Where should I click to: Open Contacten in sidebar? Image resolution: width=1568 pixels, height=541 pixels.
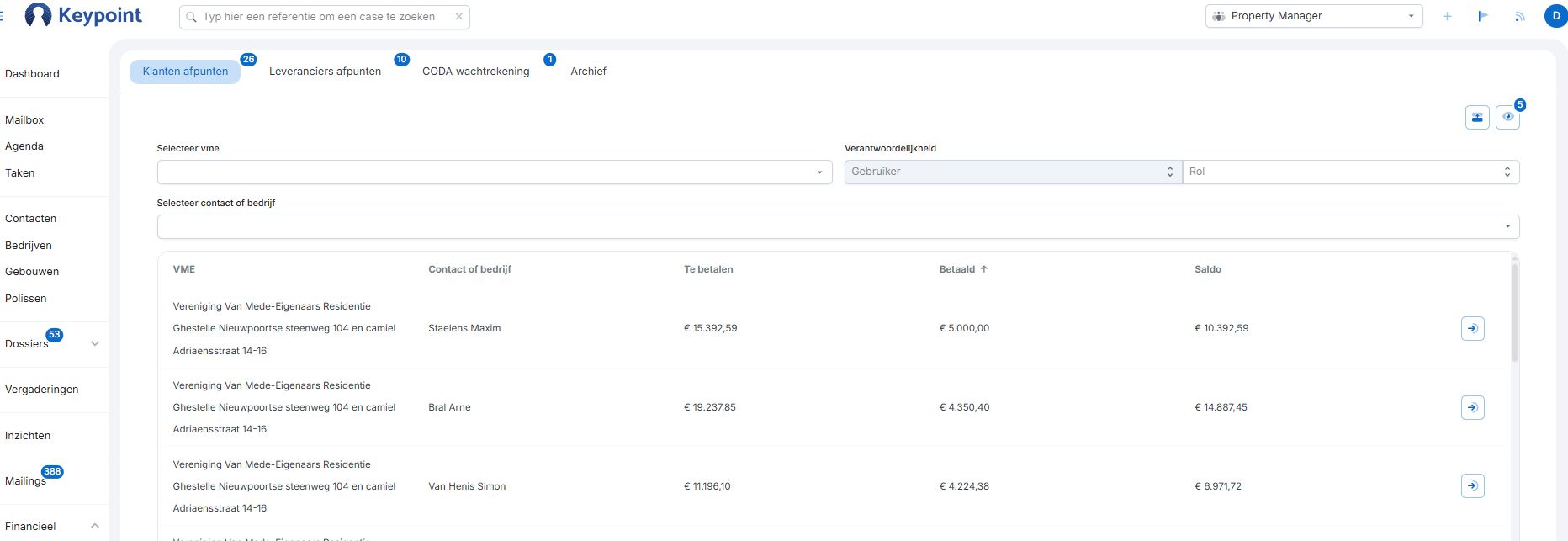click(31, 219)
